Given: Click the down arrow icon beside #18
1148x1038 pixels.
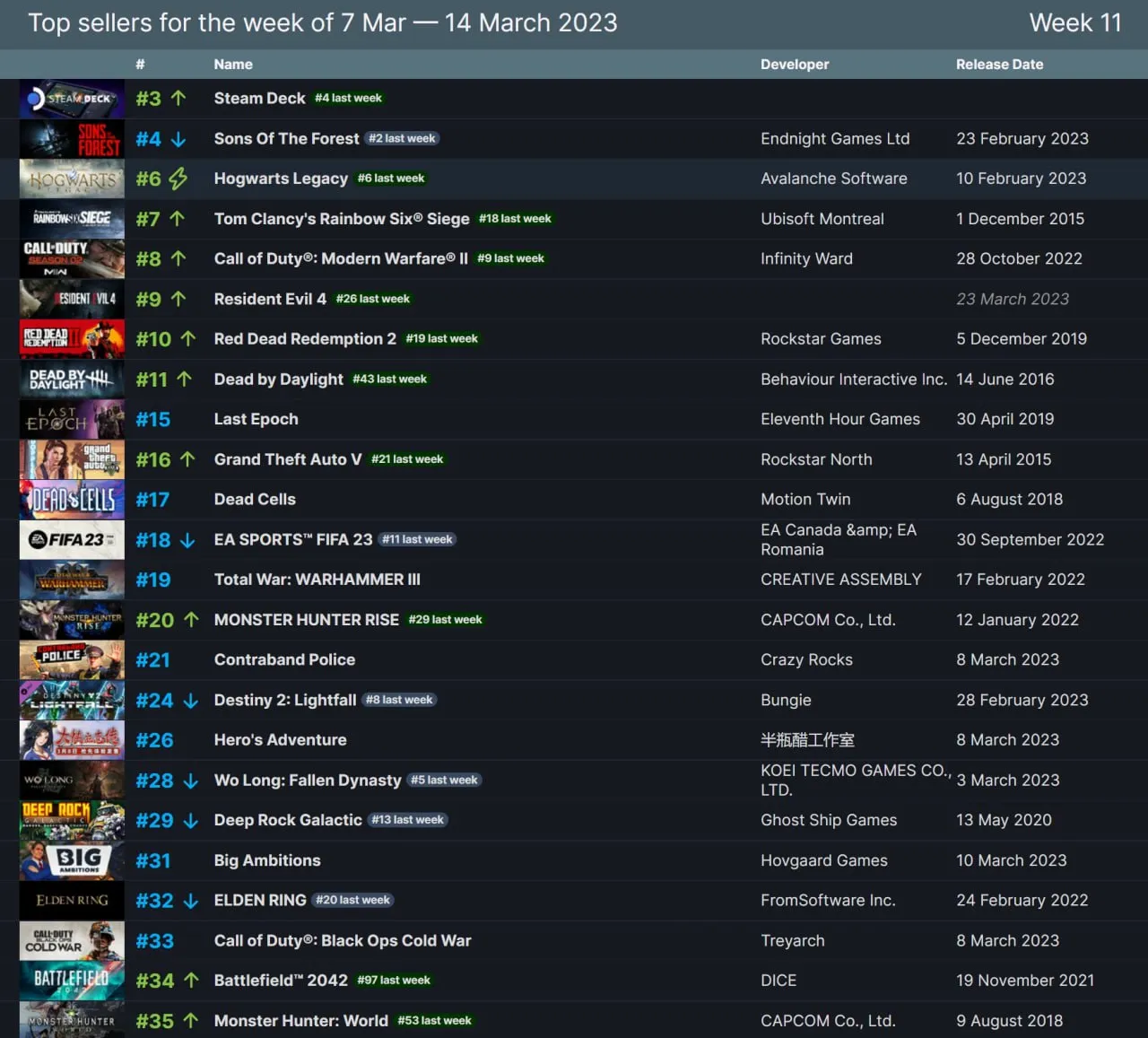Looking at the screenshot, I should click(187, 540).
